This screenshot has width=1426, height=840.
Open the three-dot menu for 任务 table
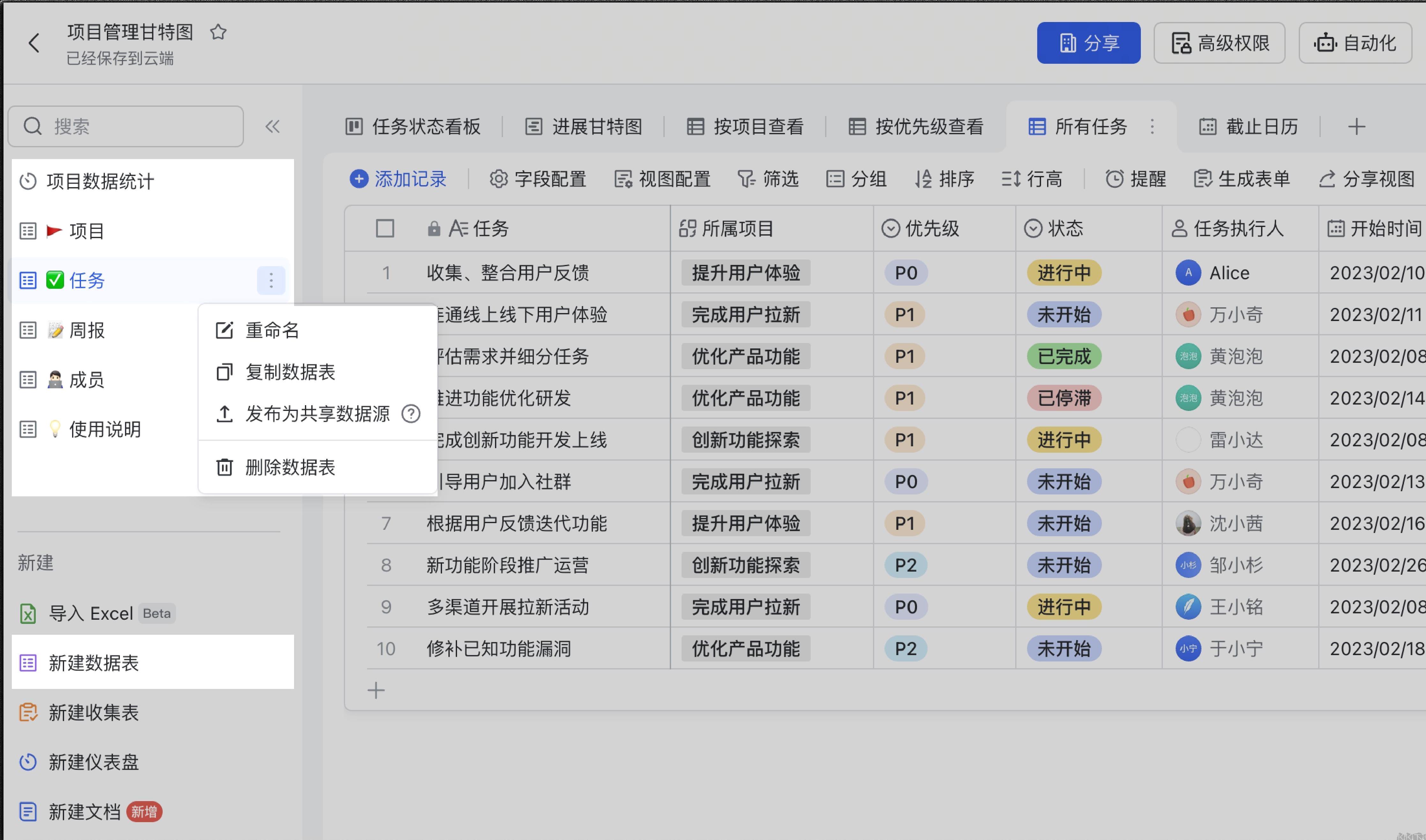pyautogui.click(x=271, y=280)
